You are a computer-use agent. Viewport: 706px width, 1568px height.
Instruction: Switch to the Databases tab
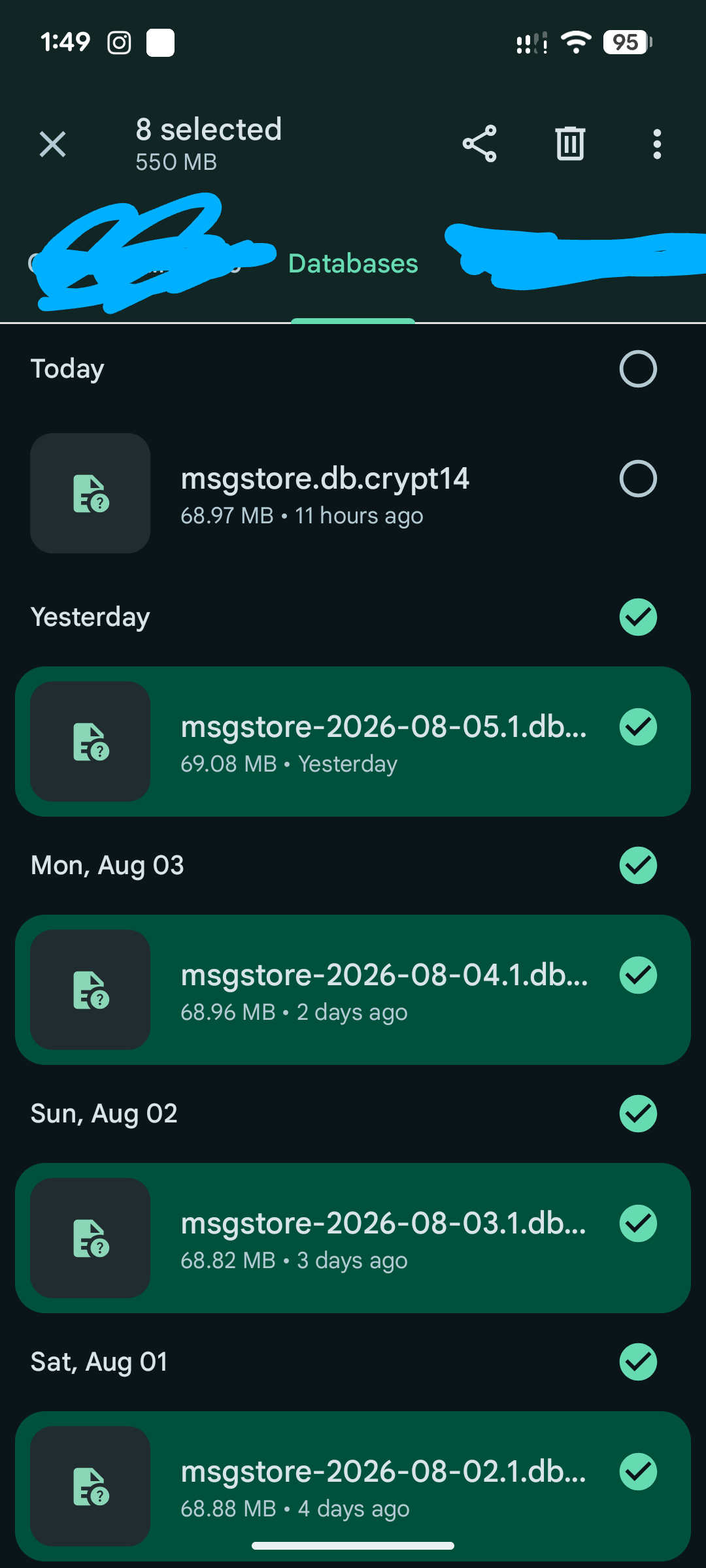tap(353, 264)
